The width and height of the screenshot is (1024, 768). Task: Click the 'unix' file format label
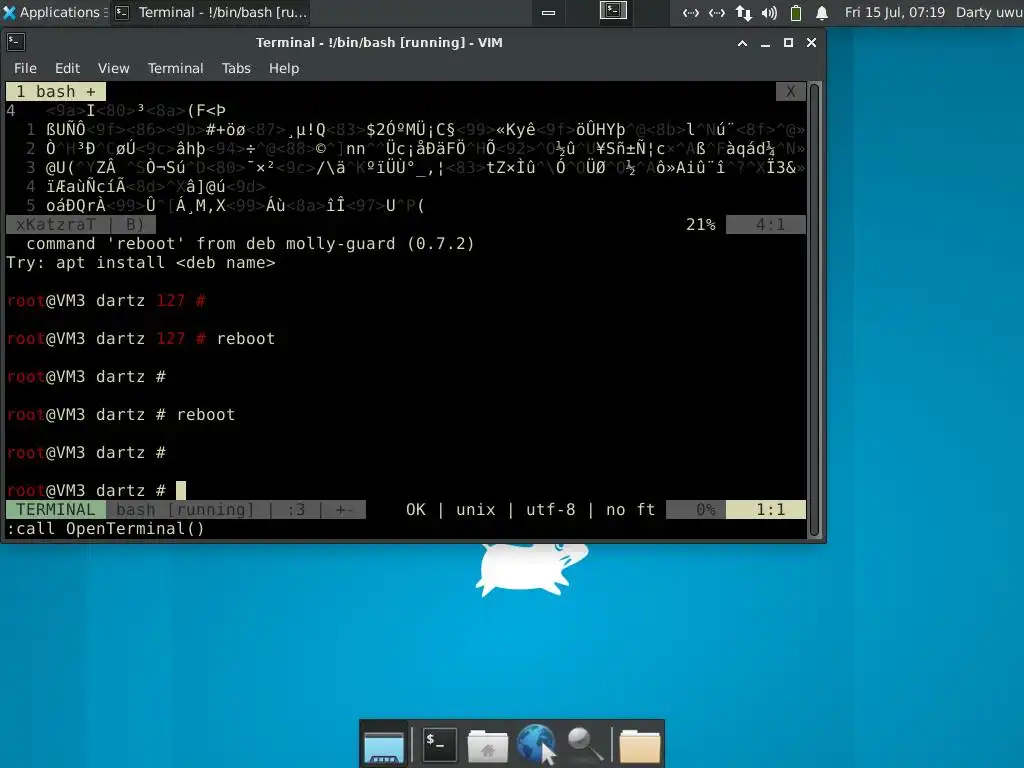475,509
